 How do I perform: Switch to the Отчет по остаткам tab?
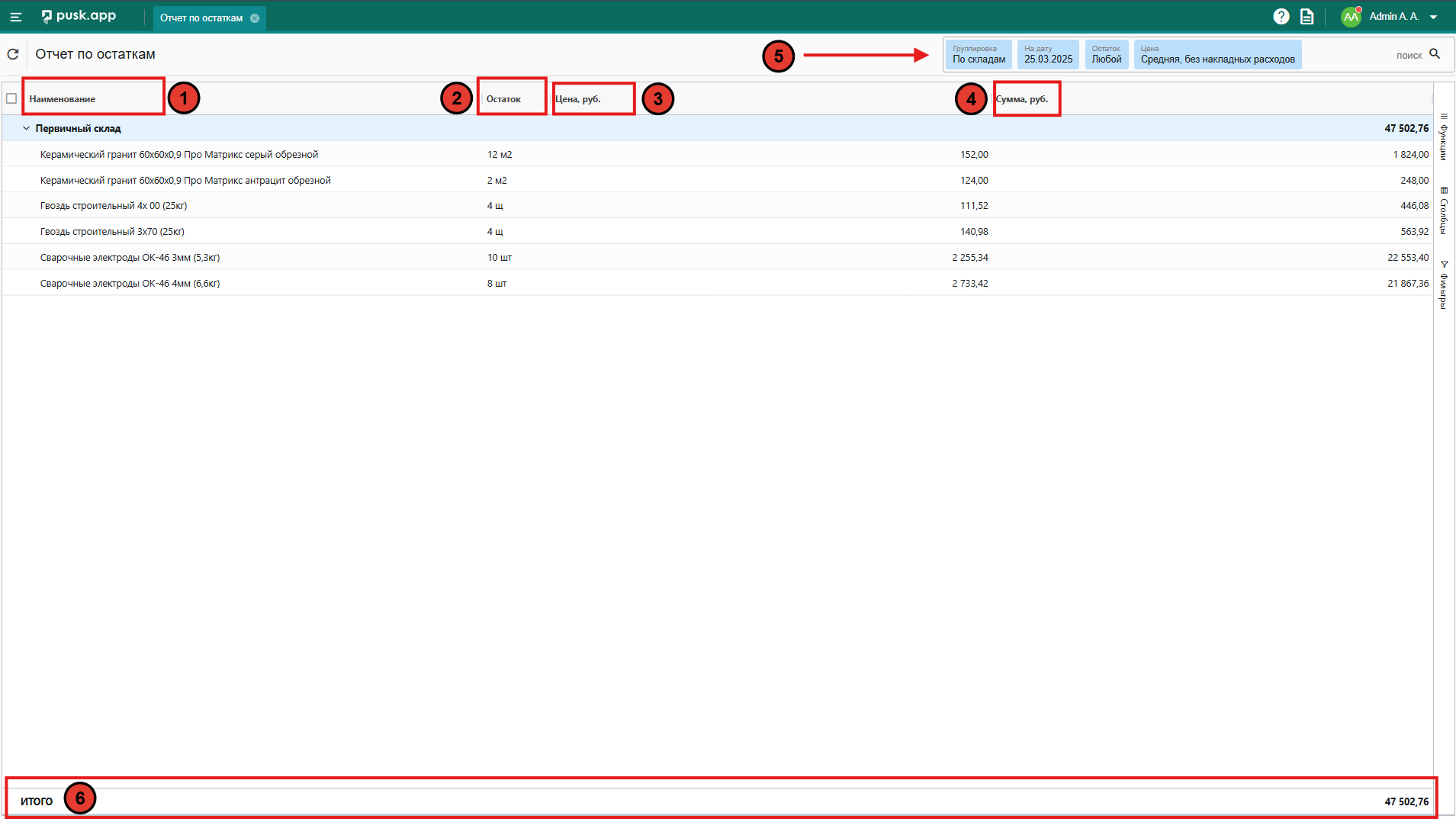(x=201, y=18)
